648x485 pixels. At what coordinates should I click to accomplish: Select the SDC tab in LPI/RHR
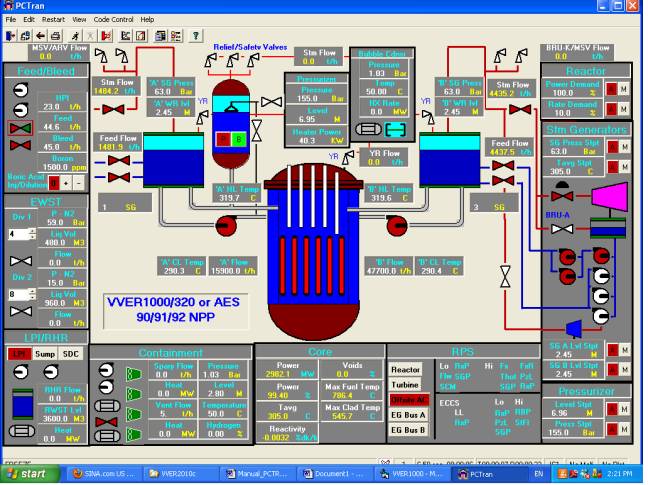coord(71,354)
